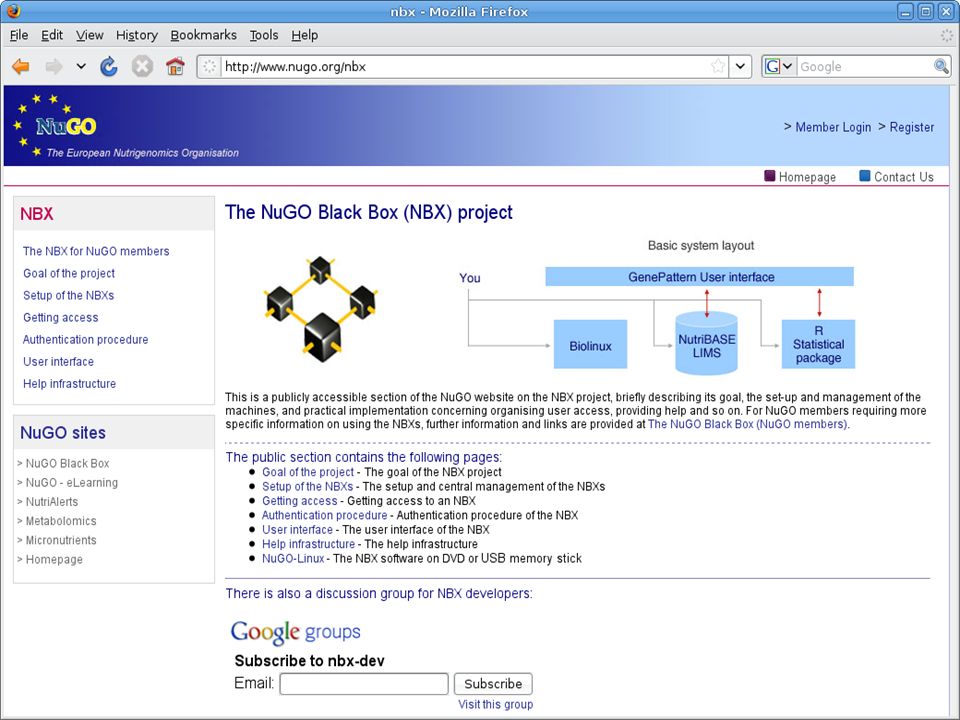
Task: Open the View menu
Action: click(x=89, y=35)
